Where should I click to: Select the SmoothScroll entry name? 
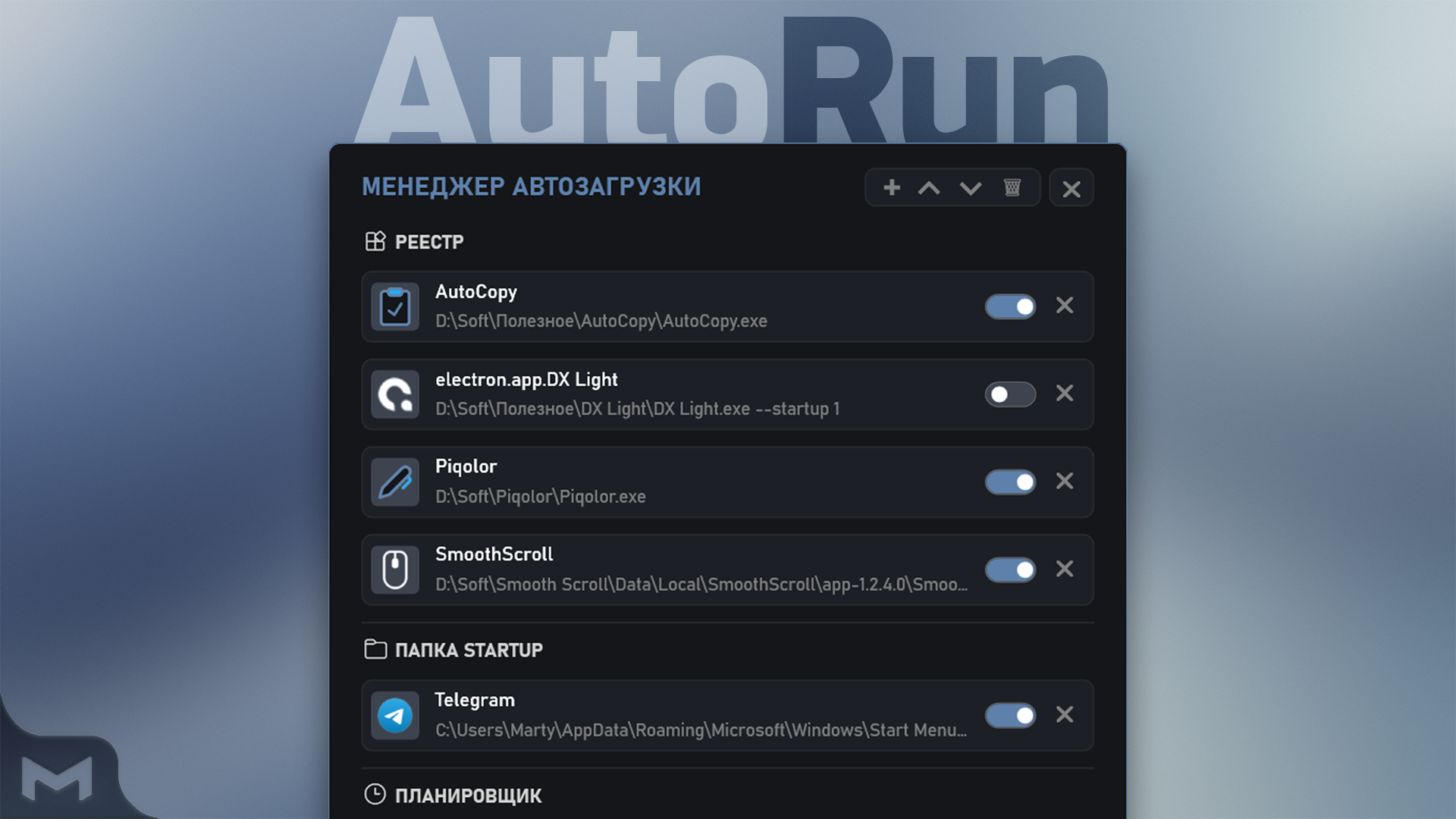tap(494, 554)
